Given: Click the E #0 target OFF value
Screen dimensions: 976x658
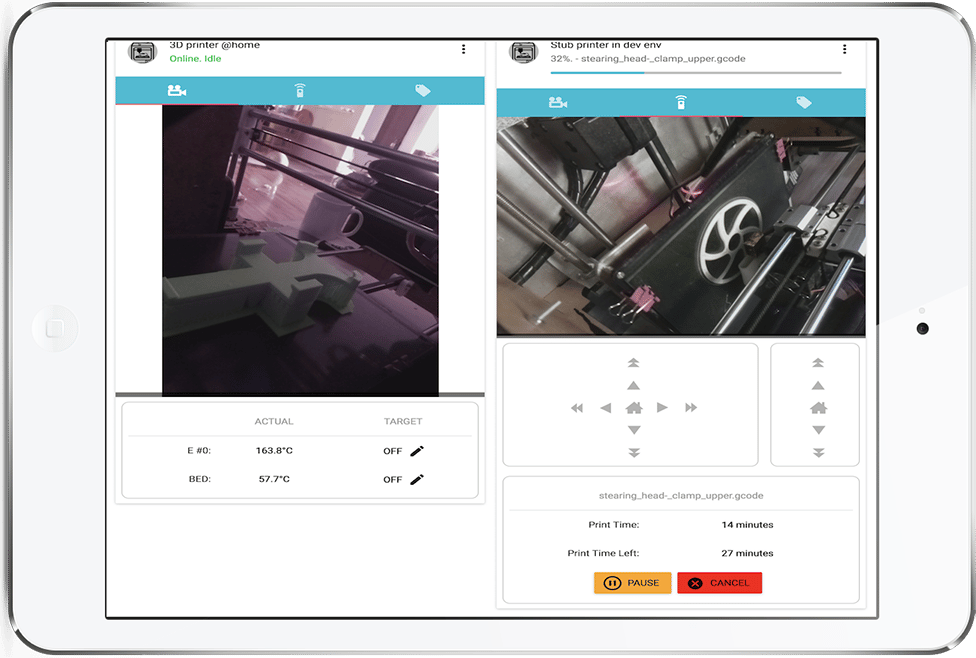Looking at the screenshot, I should pyautogui.click(x=393, y=451).
